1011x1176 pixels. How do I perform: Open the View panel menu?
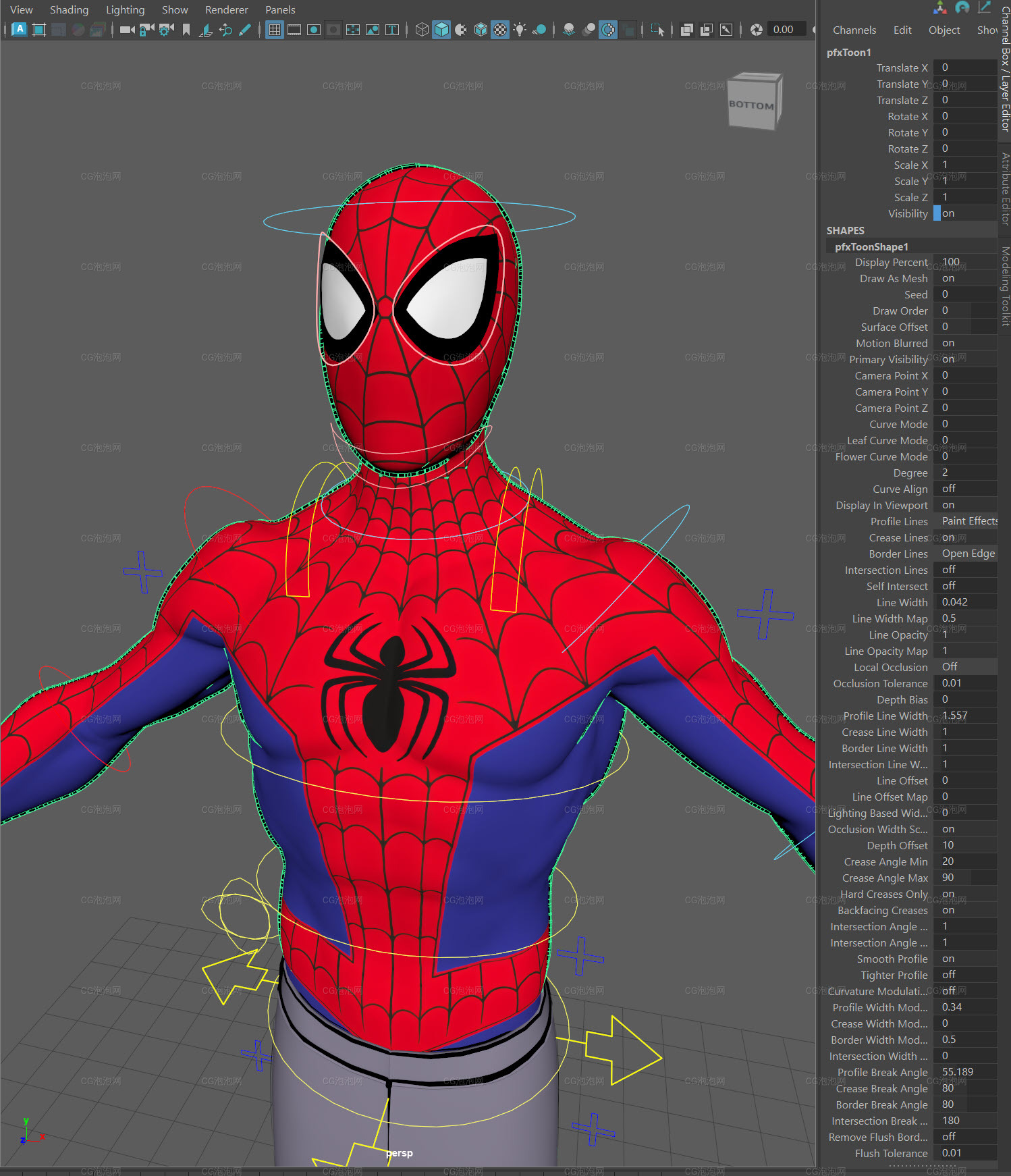click(22, 9)
